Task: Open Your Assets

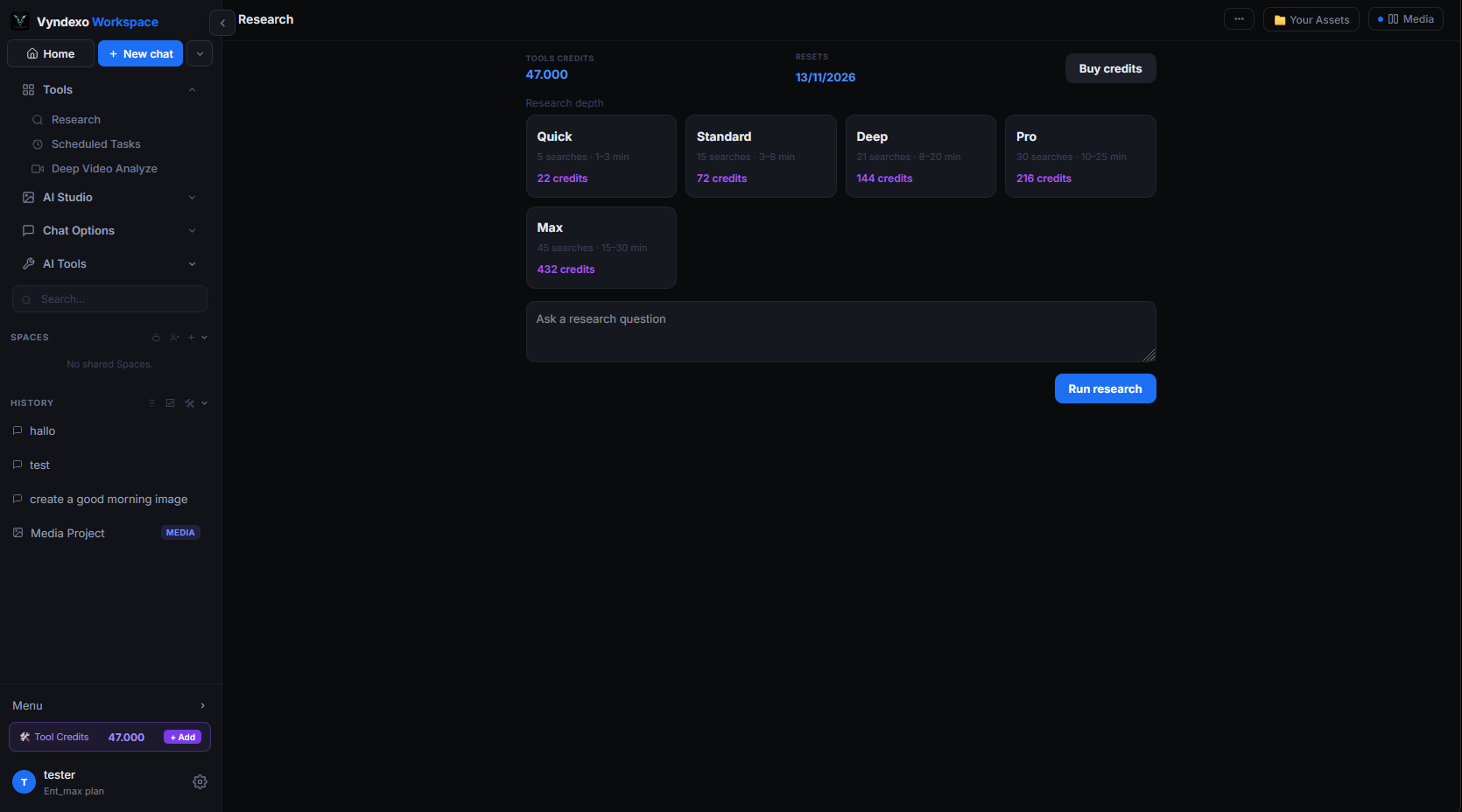Action: (x=1311, y=19)
